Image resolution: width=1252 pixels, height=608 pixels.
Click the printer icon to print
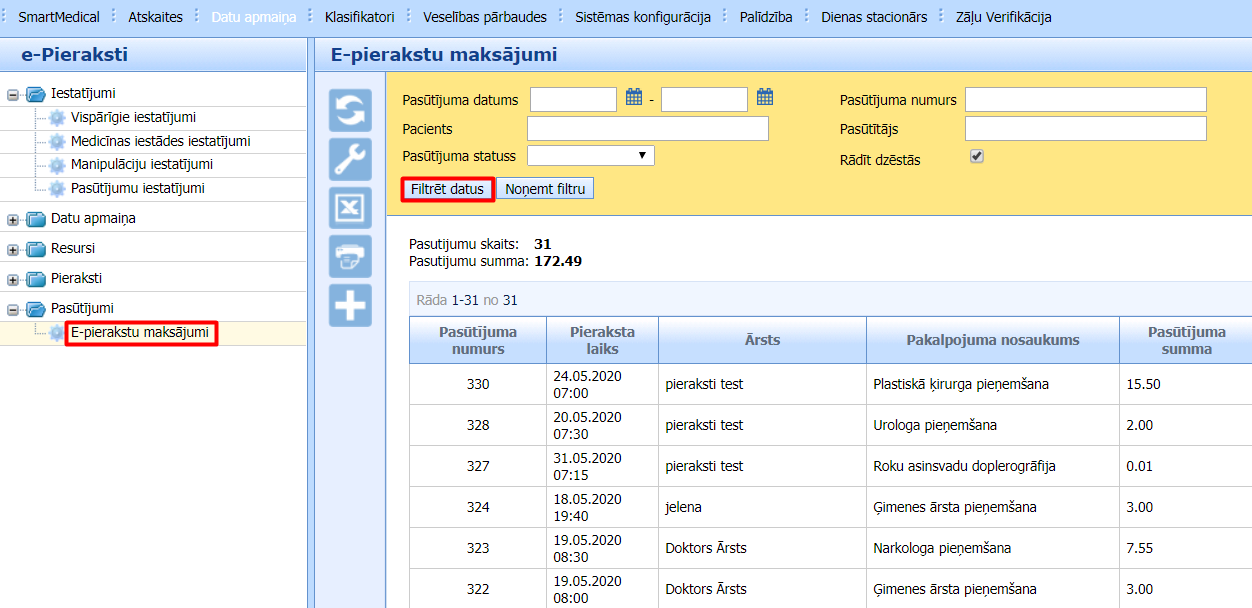351,257
